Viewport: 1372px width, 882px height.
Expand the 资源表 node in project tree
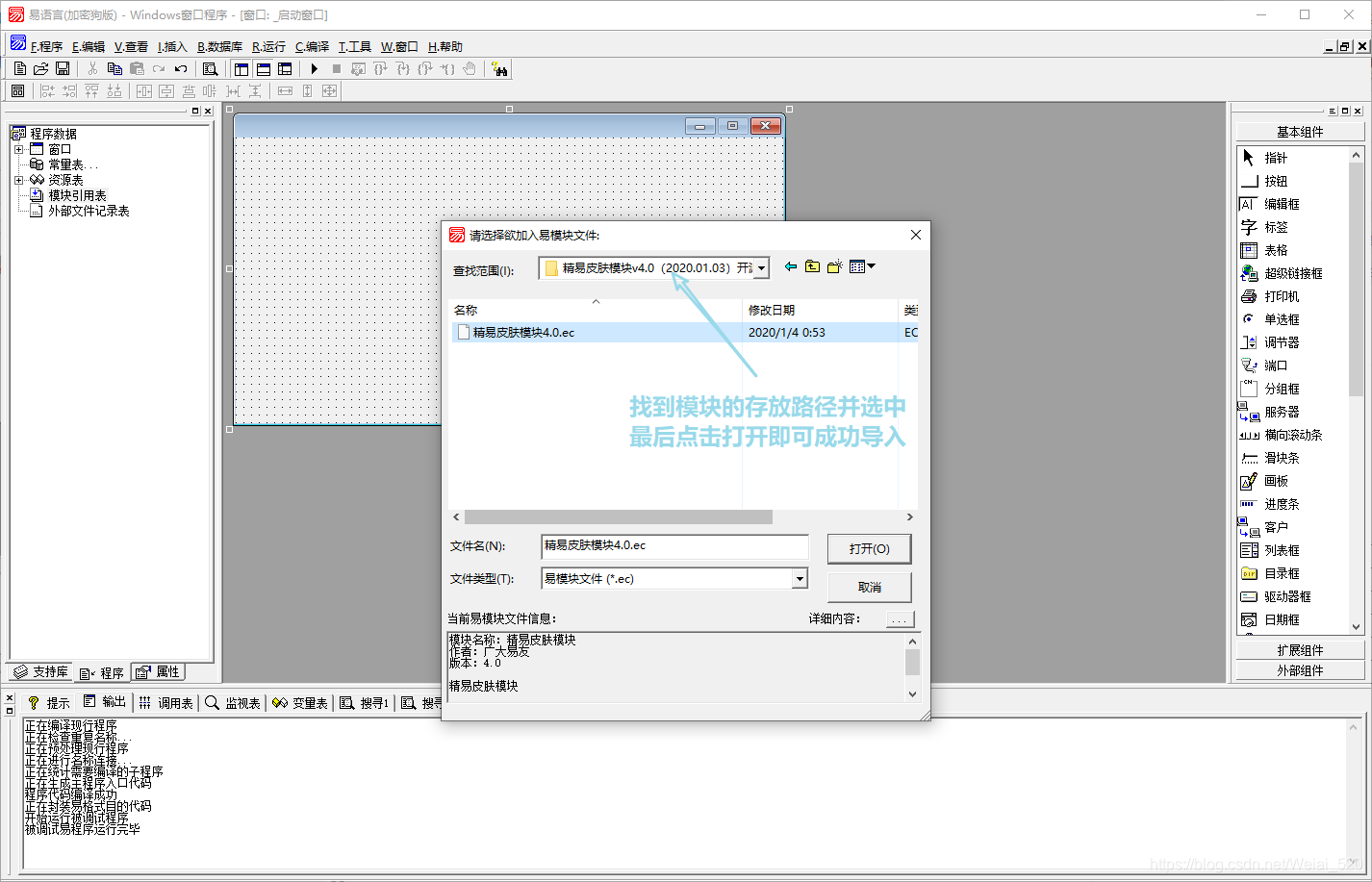[x=18, y=180]
